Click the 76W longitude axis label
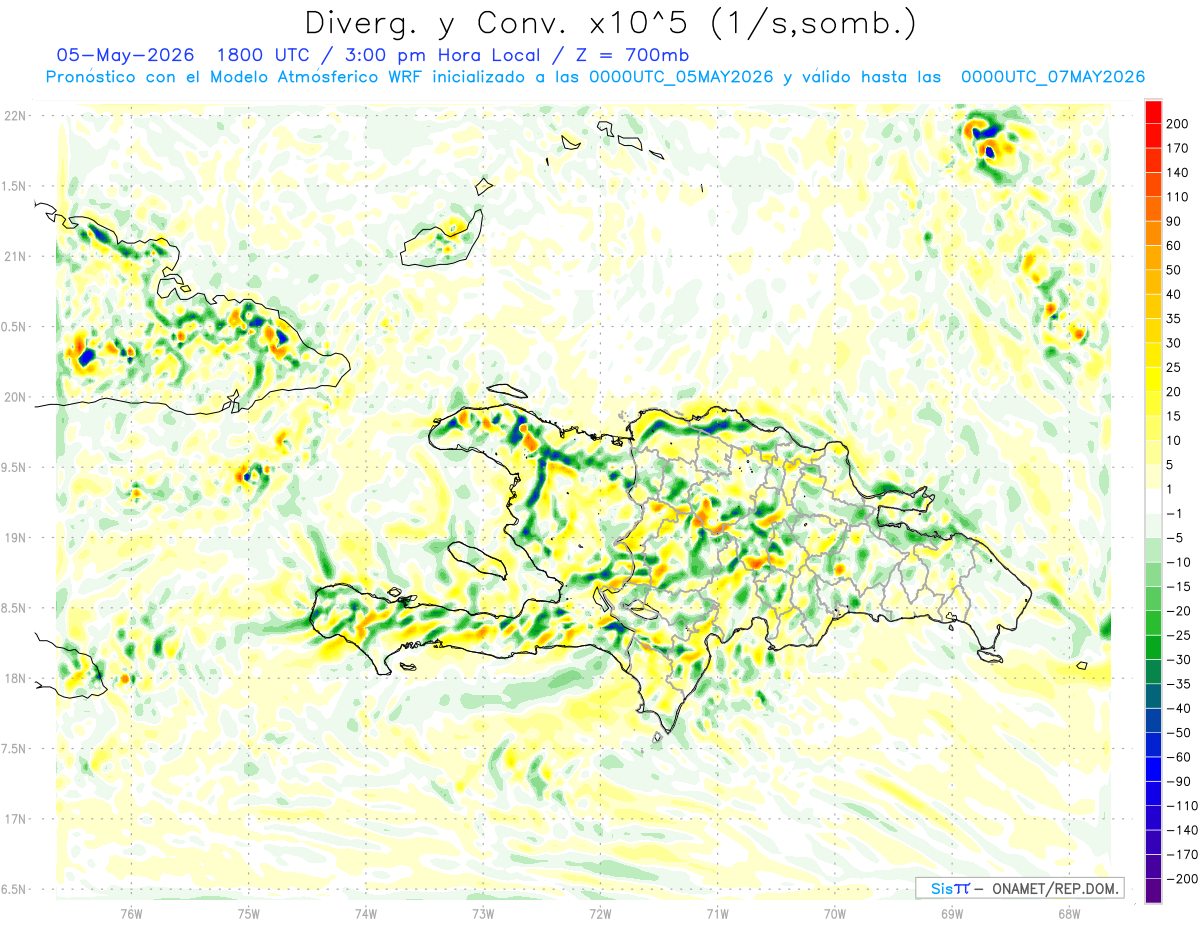Screen dimensions: 1200x927 tap(131, 914)
